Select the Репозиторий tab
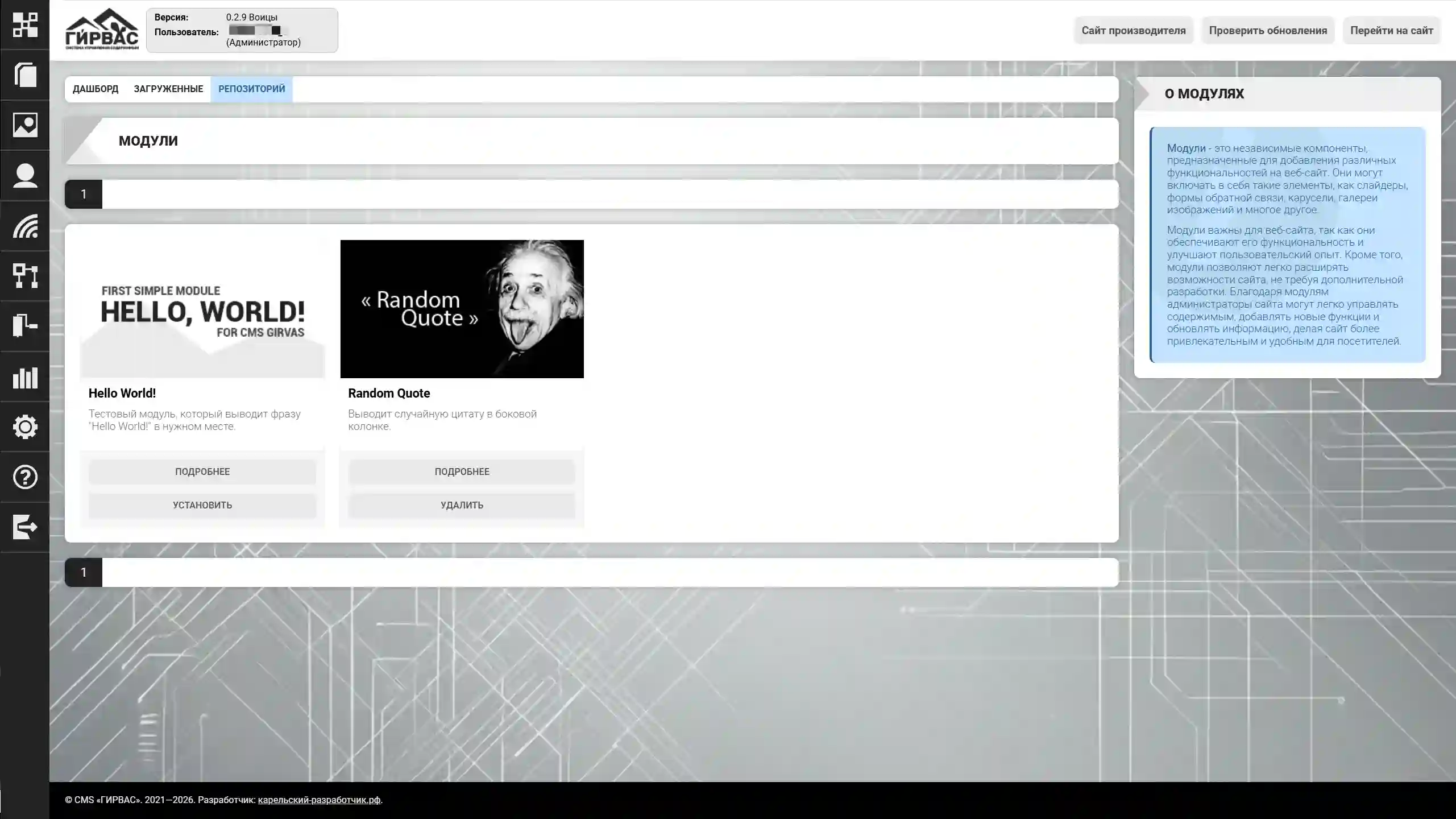Viewport: 1456px width, 819px height. tap(251, 89)
